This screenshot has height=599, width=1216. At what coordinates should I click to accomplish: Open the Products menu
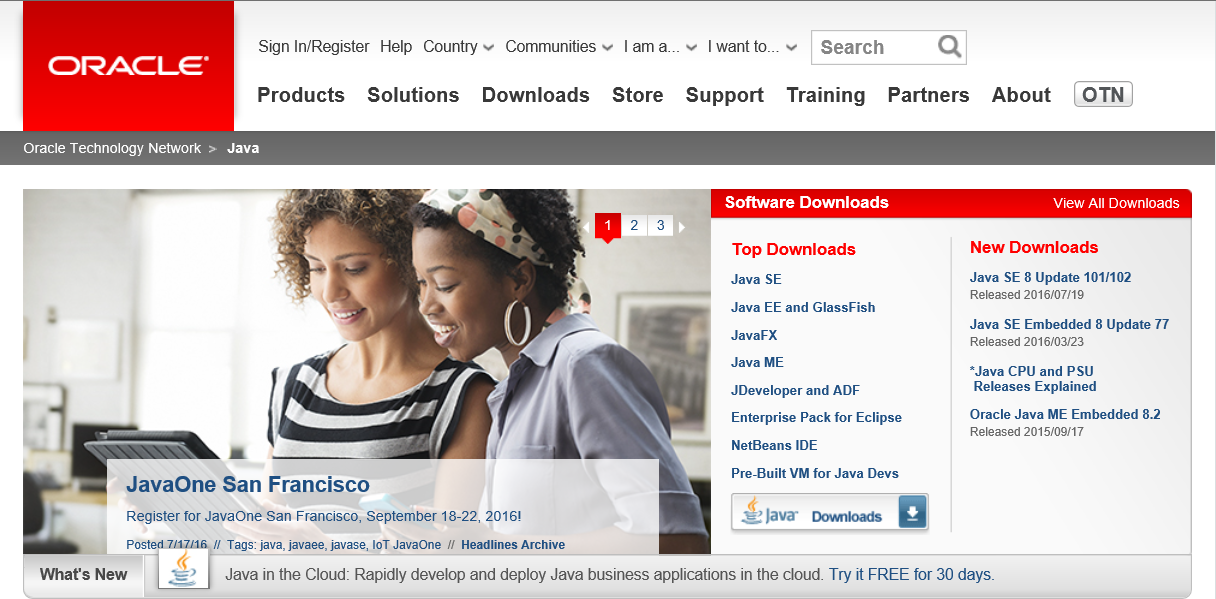pyautogui.click(x=301, y=95)
